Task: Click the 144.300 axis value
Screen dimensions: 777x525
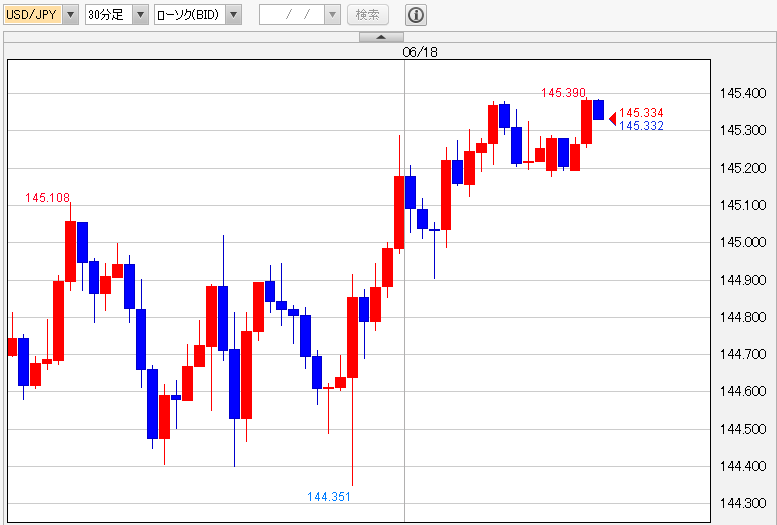Action: point(743,504)
